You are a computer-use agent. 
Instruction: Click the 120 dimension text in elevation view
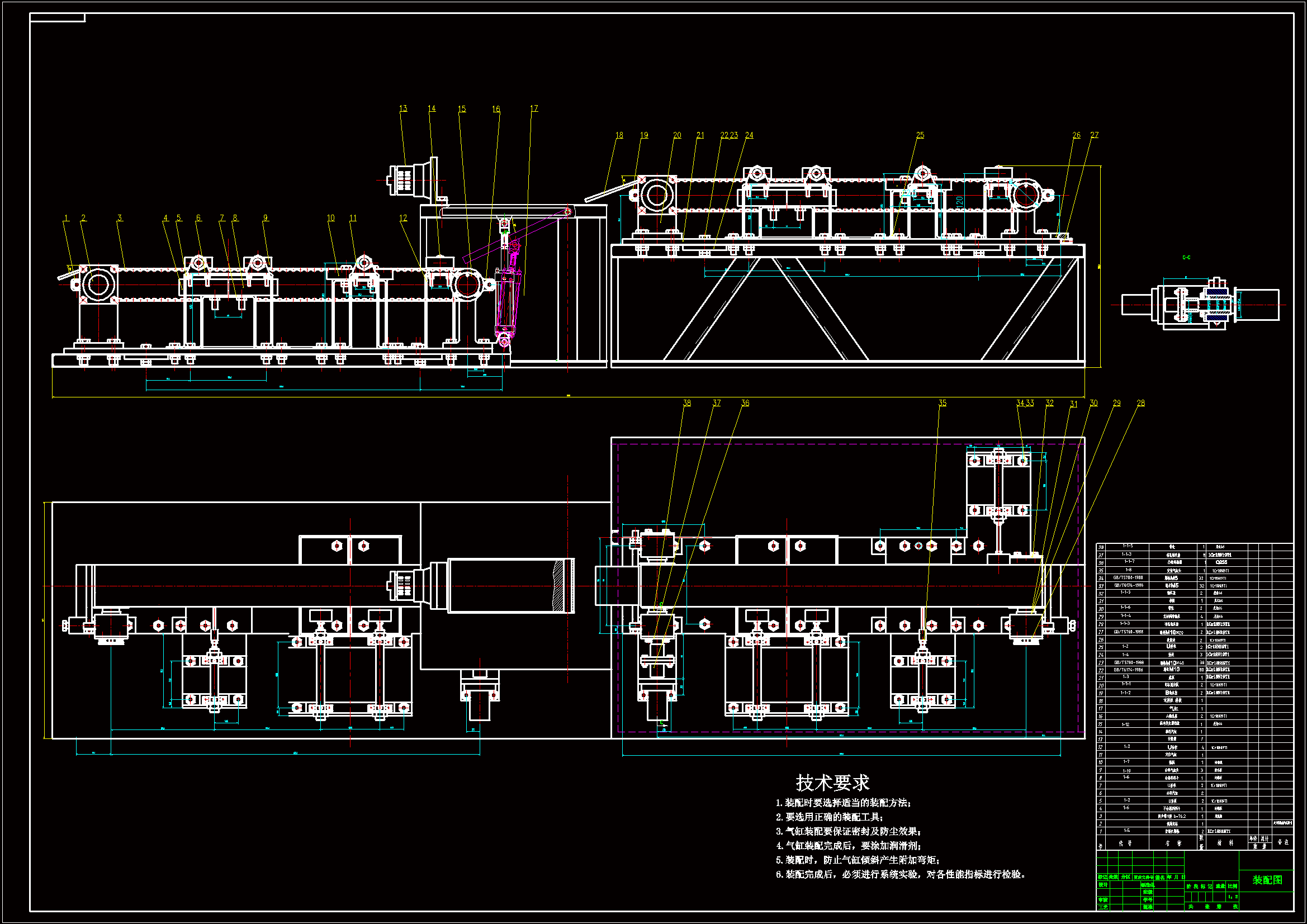(x=959, y=202)
